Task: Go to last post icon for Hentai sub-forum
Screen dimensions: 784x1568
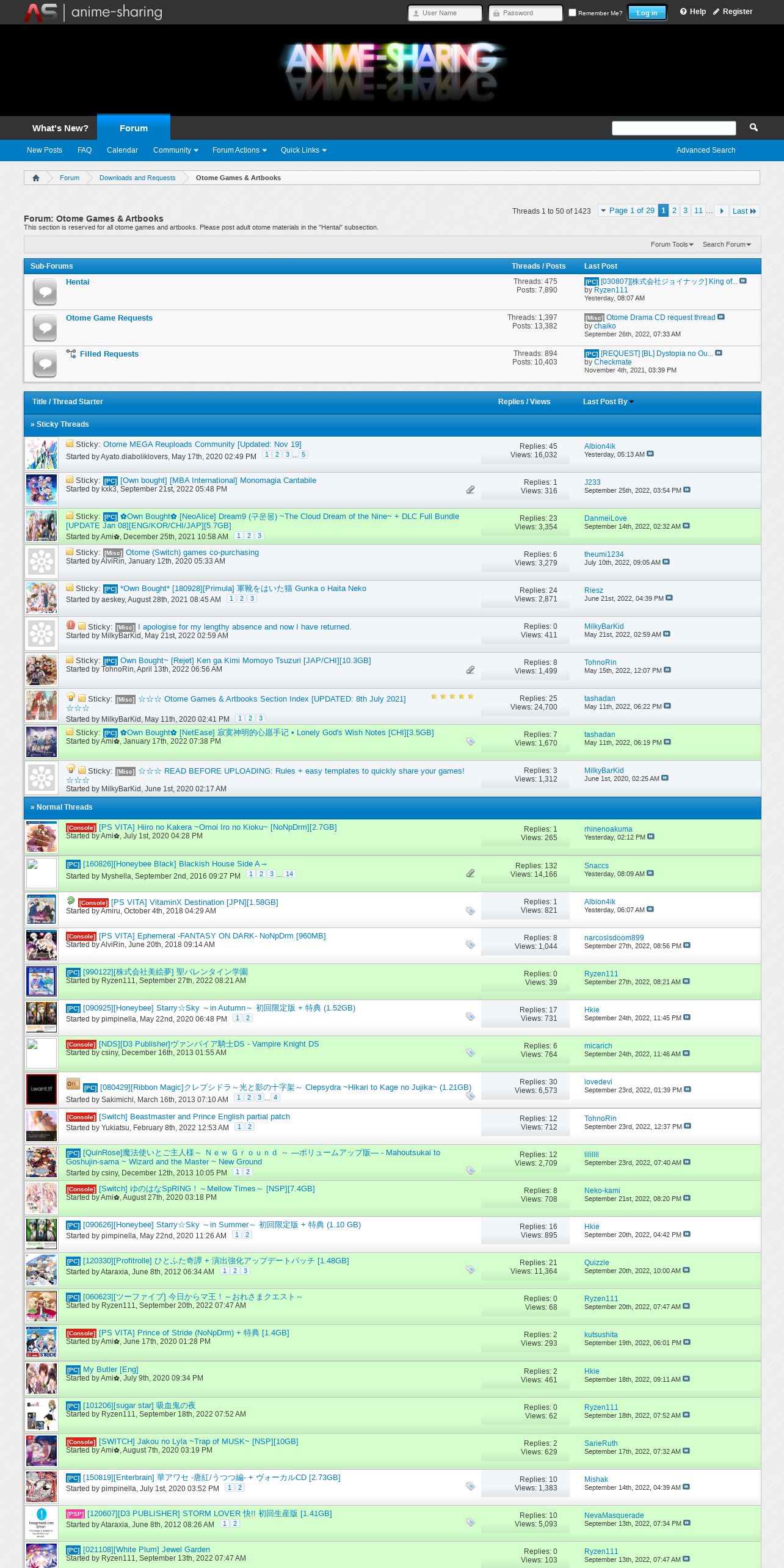Action: point(743,281)
